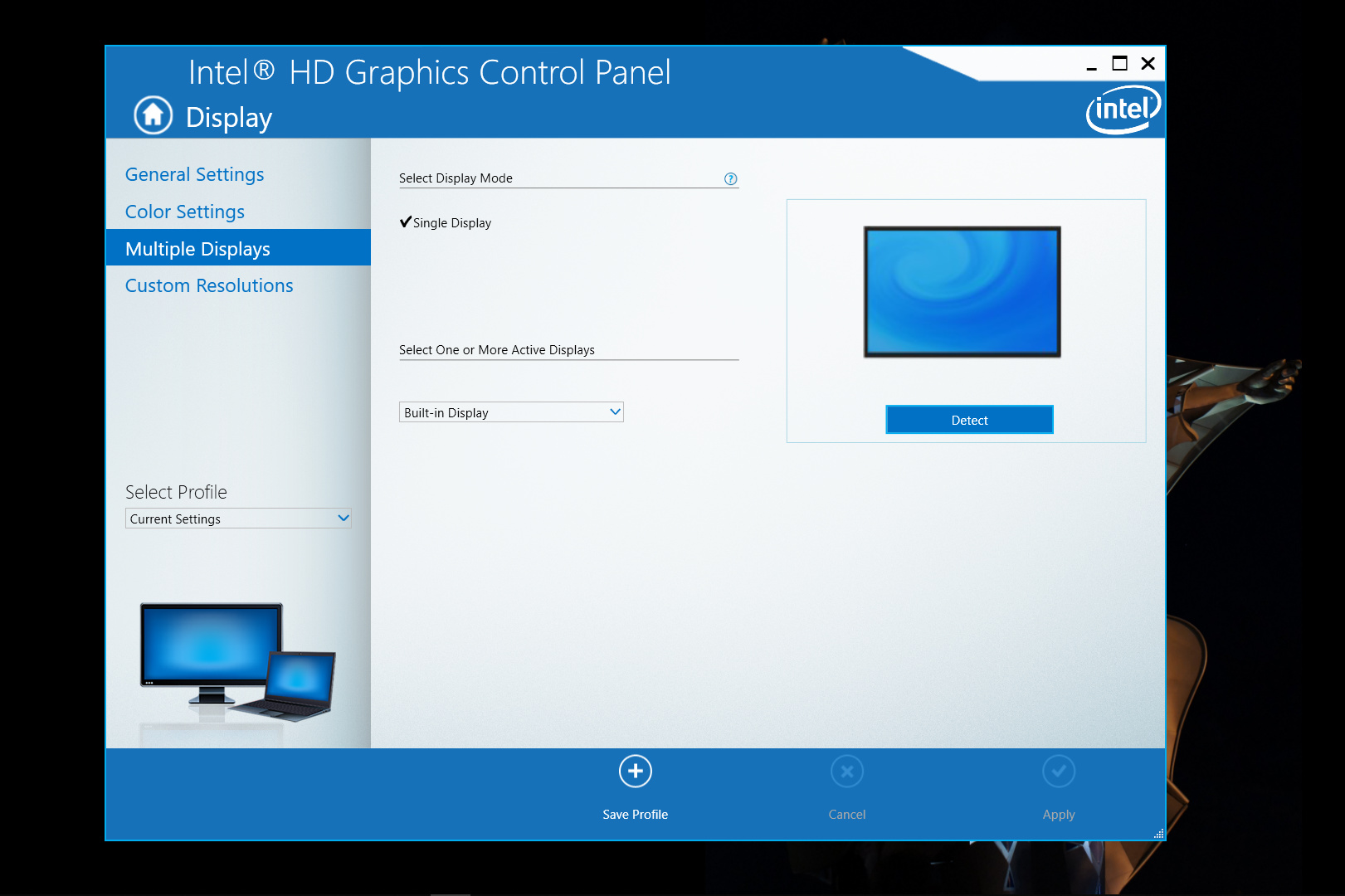Close the Intel Graphics Control Panel

(1148, 64)
